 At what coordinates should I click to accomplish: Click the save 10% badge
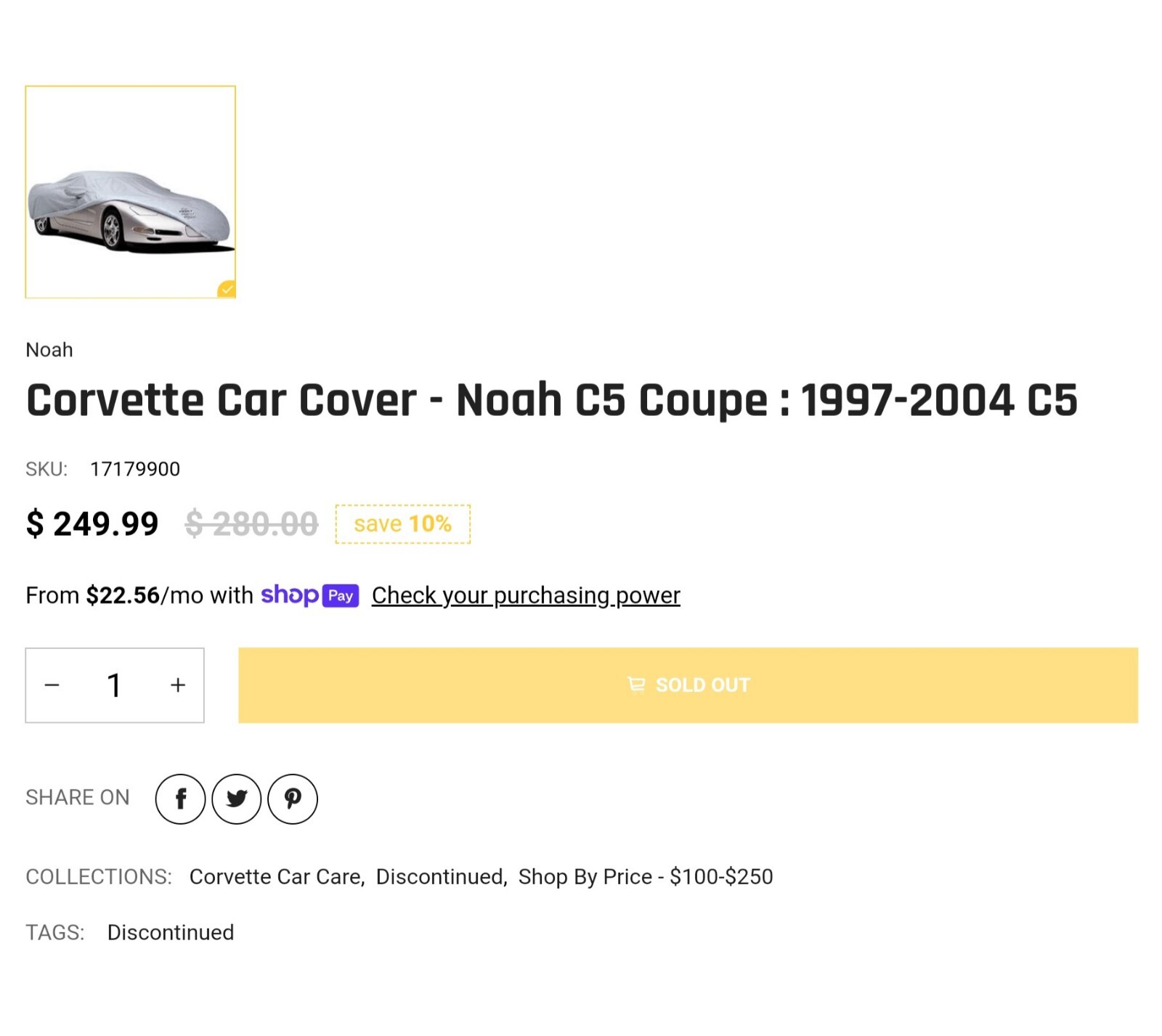402,523
